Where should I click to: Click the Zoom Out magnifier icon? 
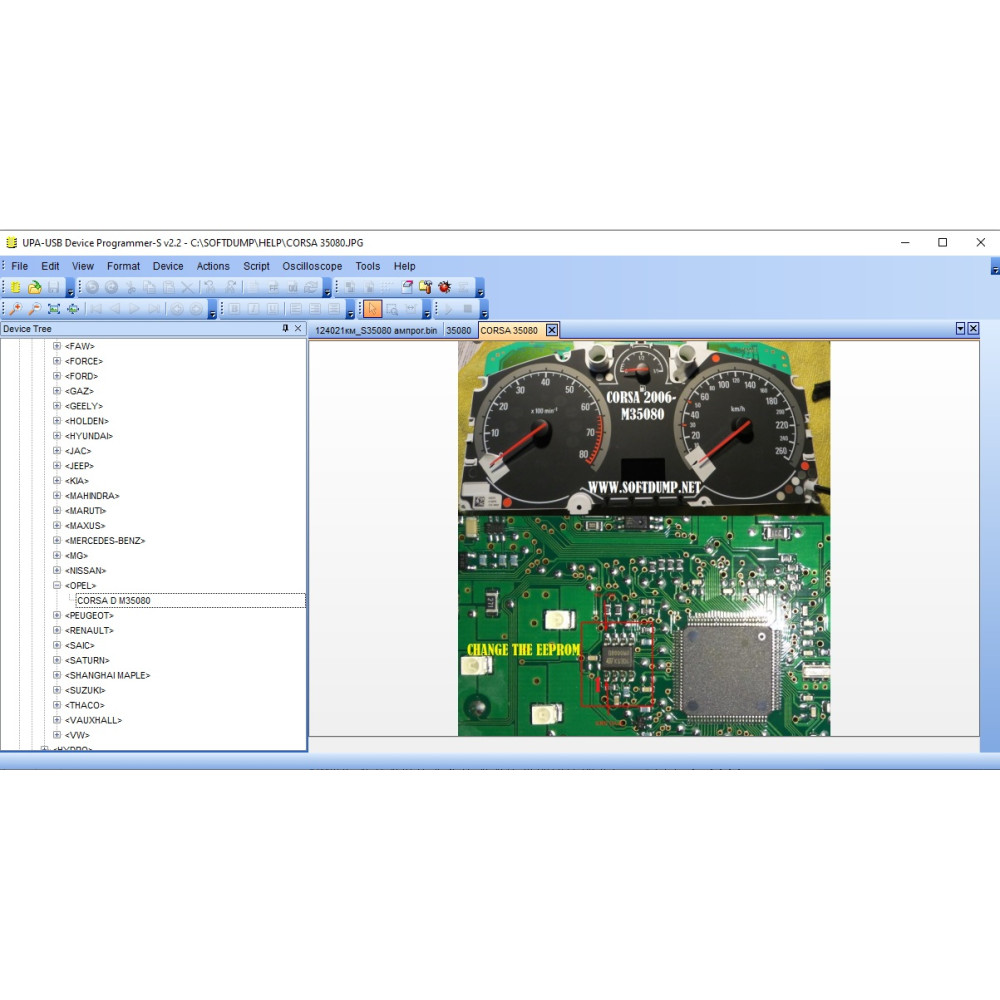[34, 309]
